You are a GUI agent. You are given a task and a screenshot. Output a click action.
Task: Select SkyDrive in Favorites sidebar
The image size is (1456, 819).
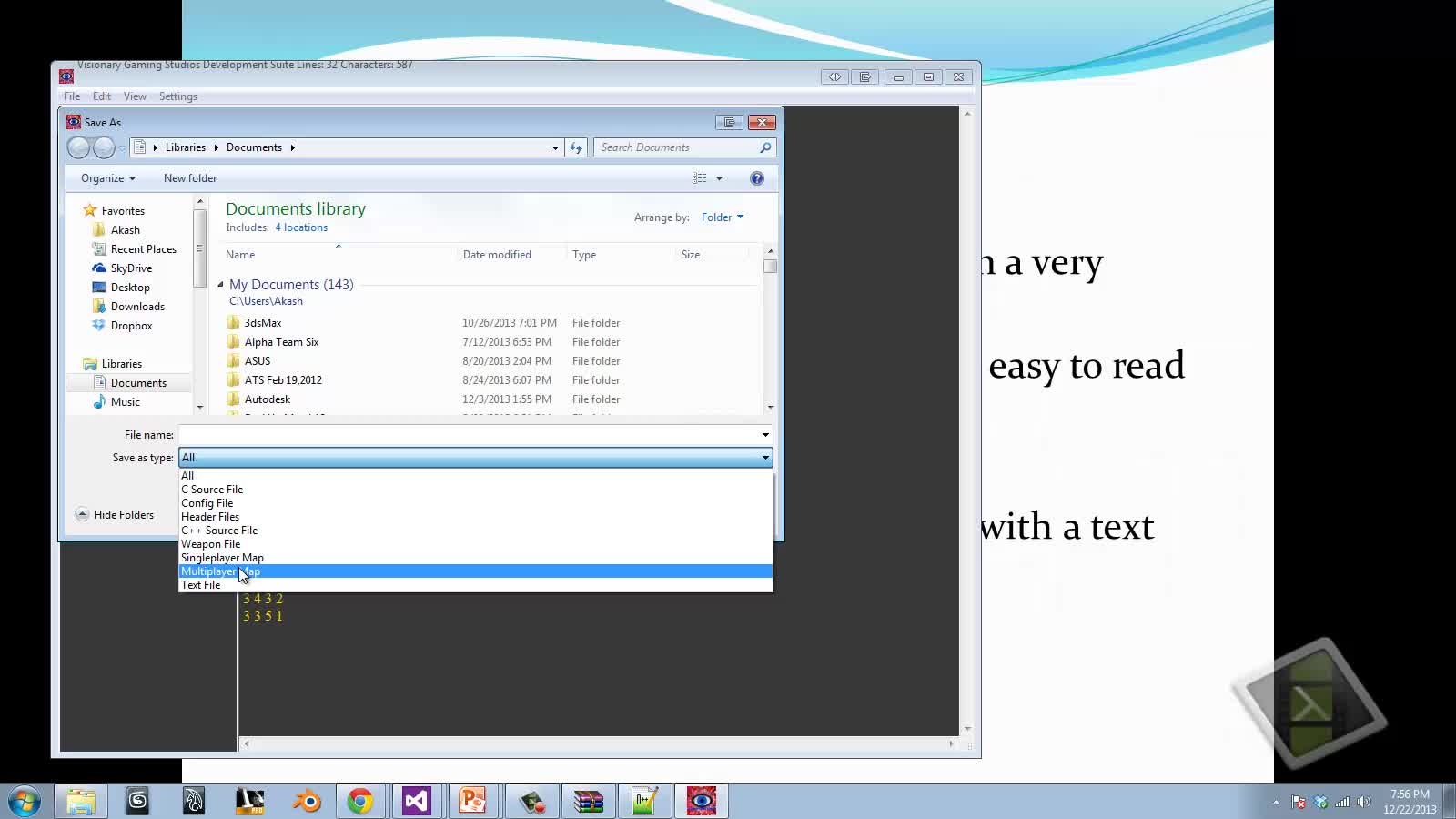point(131,268)
